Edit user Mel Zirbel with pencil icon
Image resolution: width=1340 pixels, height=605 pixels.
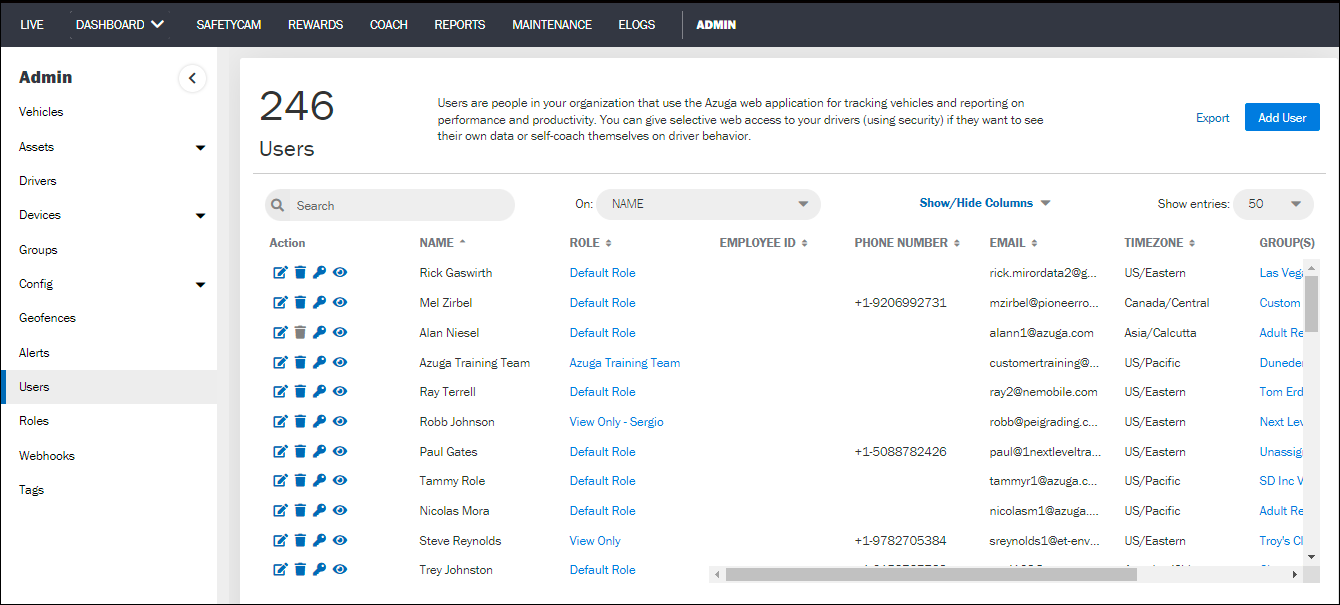click(x=280, y=303)
